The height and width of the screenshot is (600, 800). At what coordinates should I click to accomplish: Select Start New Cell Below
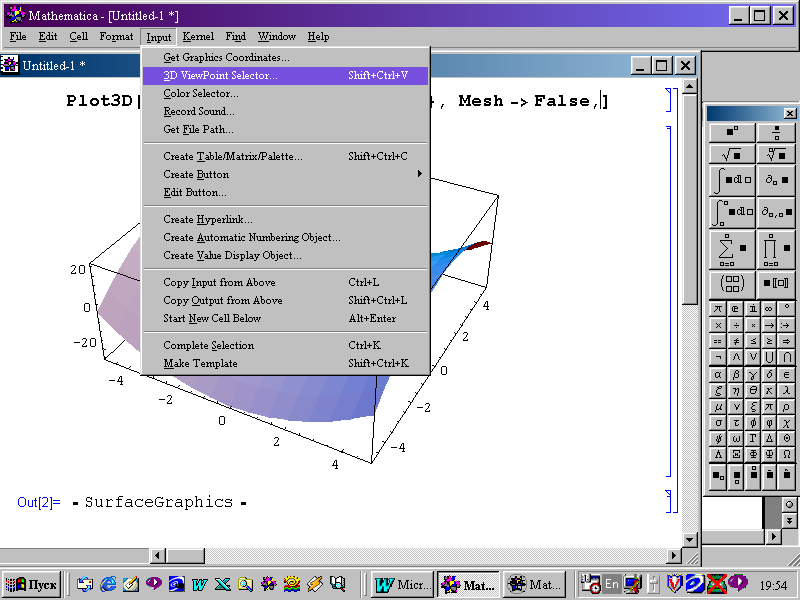(x=285, y=318)
